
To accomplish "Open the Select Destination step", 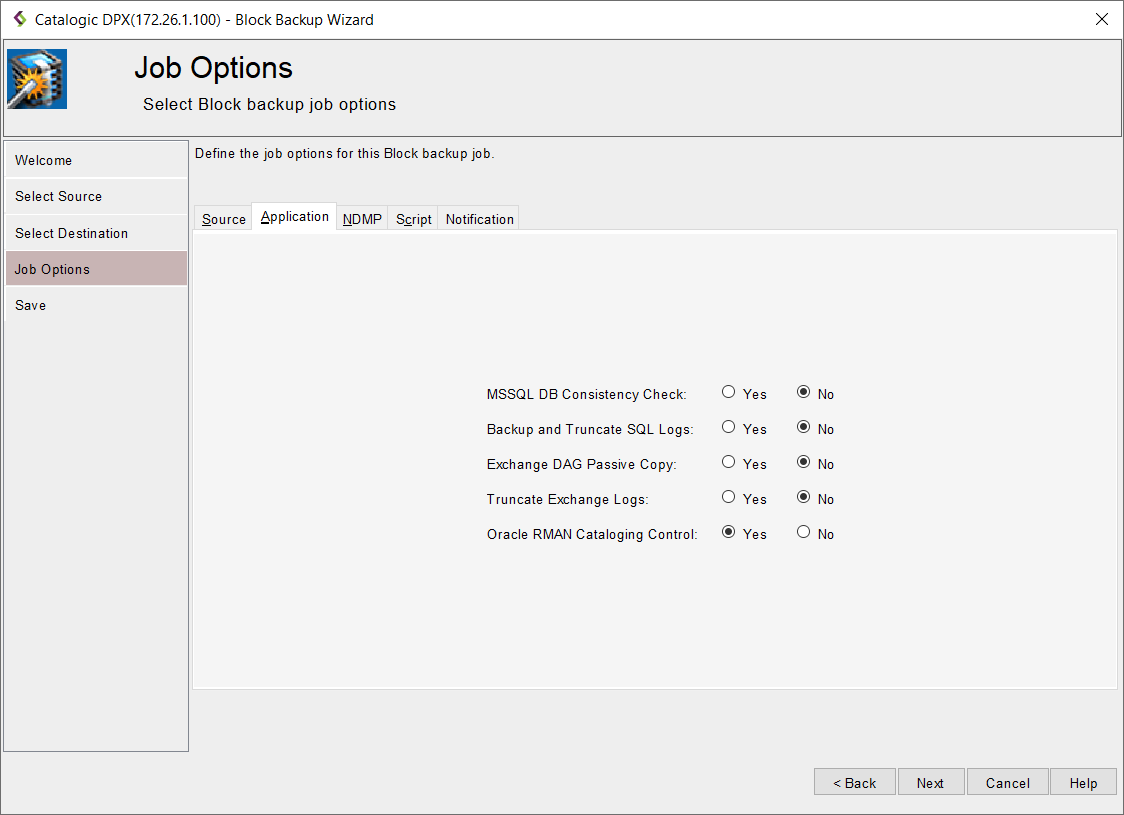I will (x=96, y=233).
